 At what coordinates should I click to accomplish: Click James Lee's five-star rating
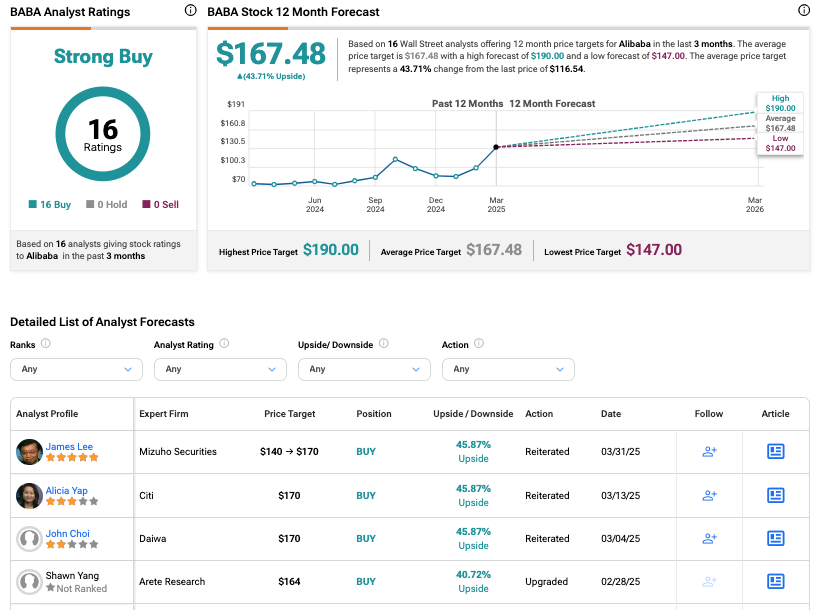tap(72, 458)
